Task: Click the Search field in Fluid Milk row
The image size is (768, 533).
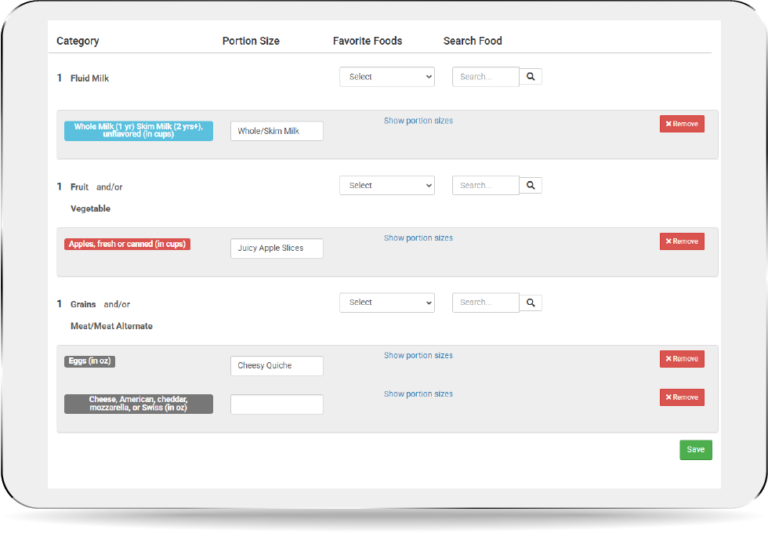Action: [485, 76]
